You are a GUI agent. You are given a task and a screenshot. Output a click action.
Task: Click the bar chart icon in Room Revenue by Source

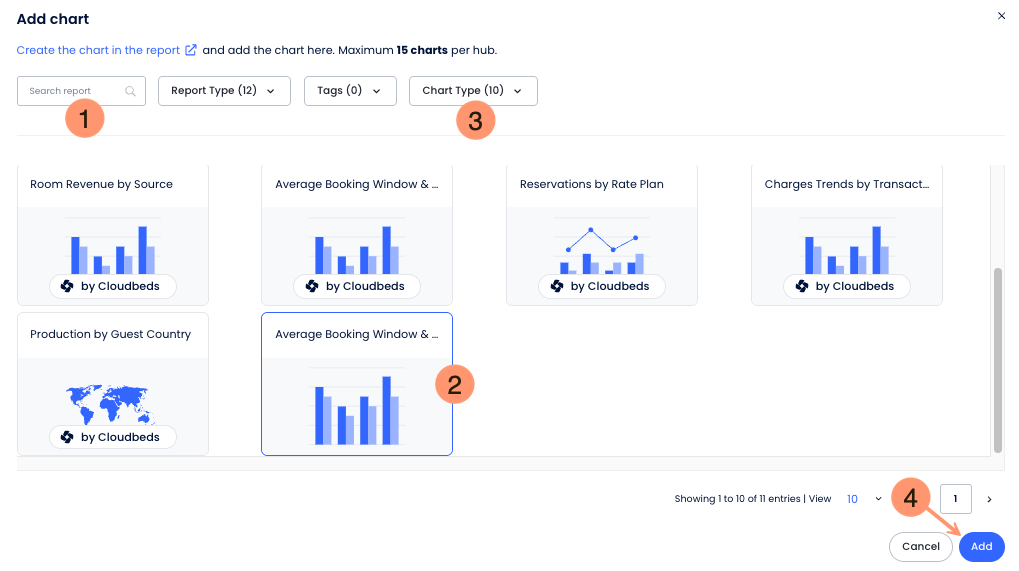[113, 250]
